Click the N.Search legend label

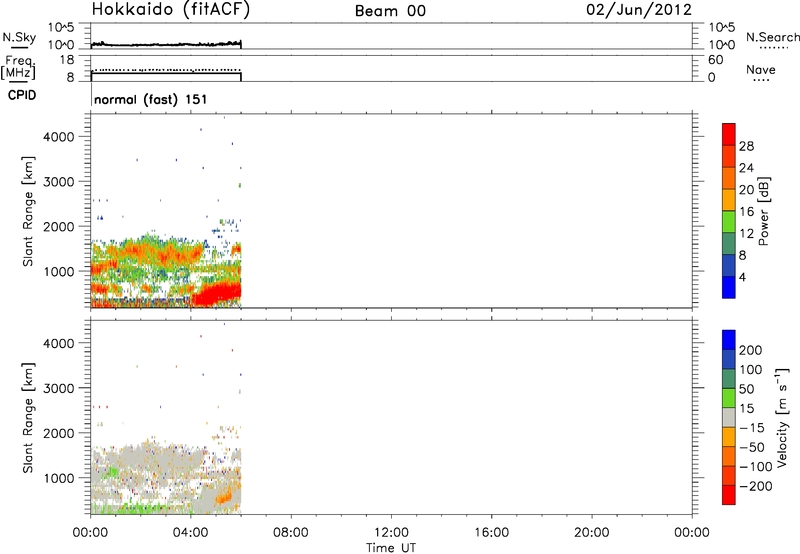pyautogui.click(x=772, y=37)
